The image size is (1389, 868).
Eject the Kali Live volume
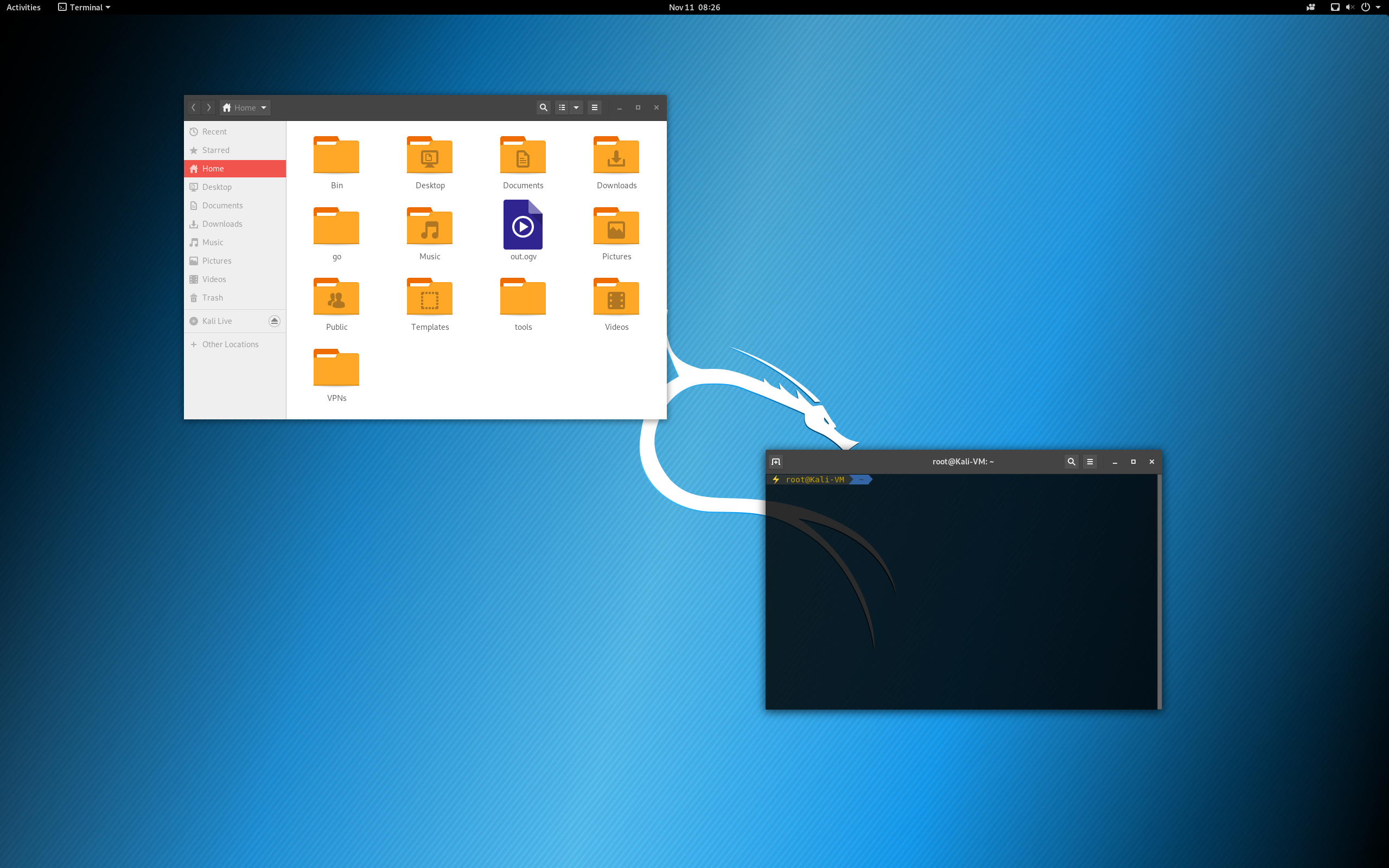275,321
